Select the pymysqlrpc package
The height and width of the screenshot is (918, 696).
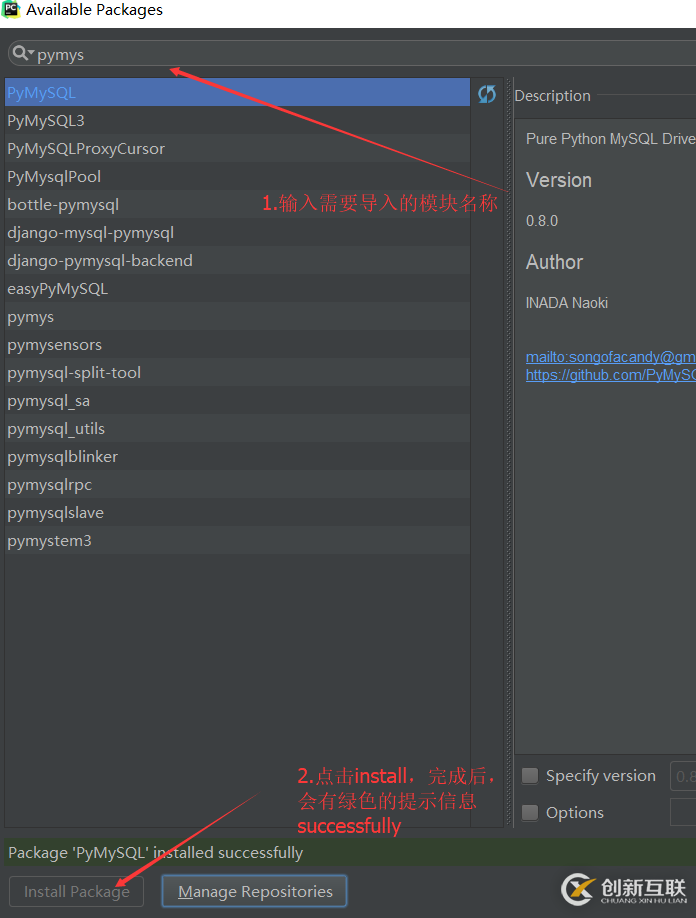(x=237, y=485)
